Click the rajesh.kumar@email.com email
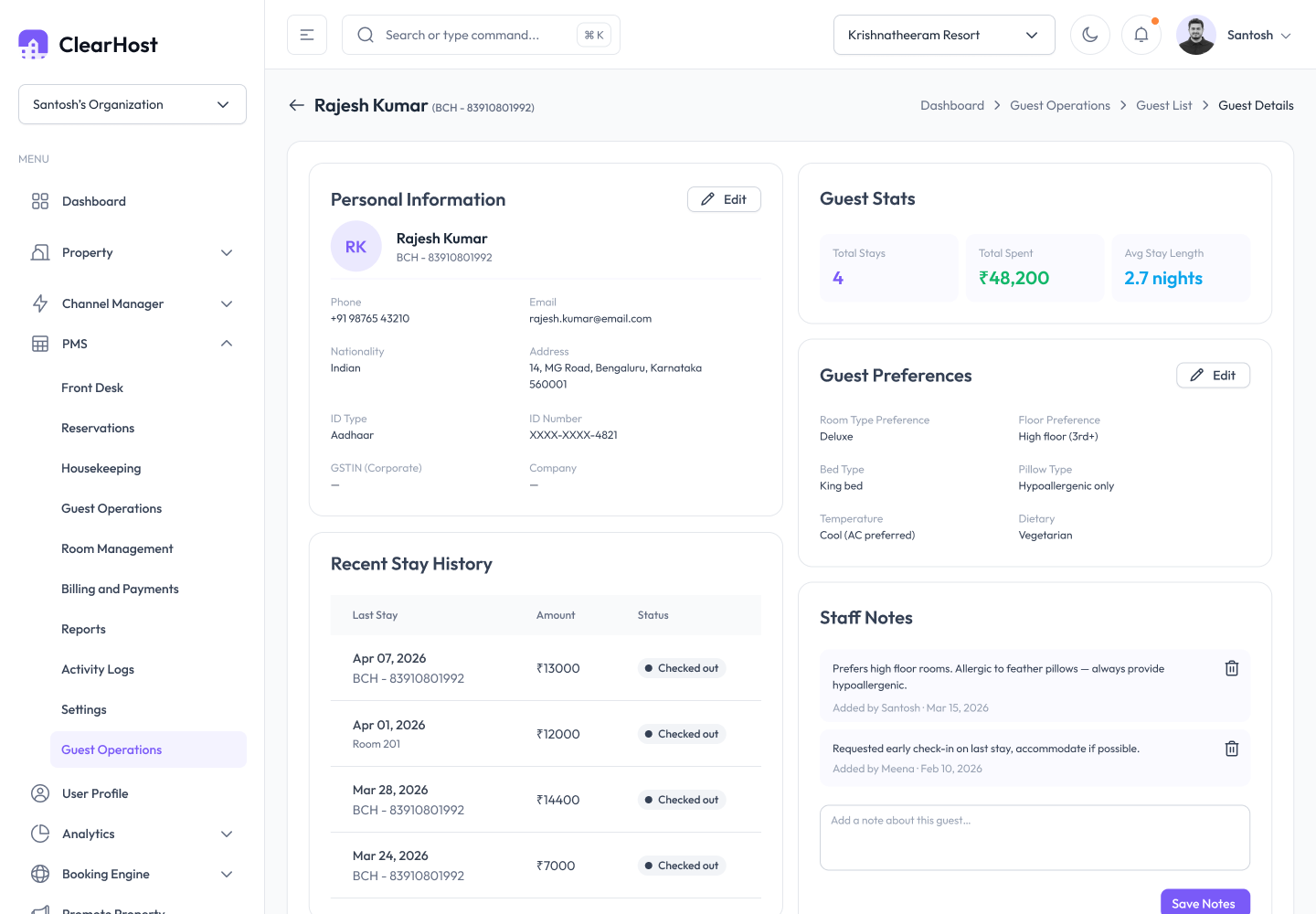 590,319
